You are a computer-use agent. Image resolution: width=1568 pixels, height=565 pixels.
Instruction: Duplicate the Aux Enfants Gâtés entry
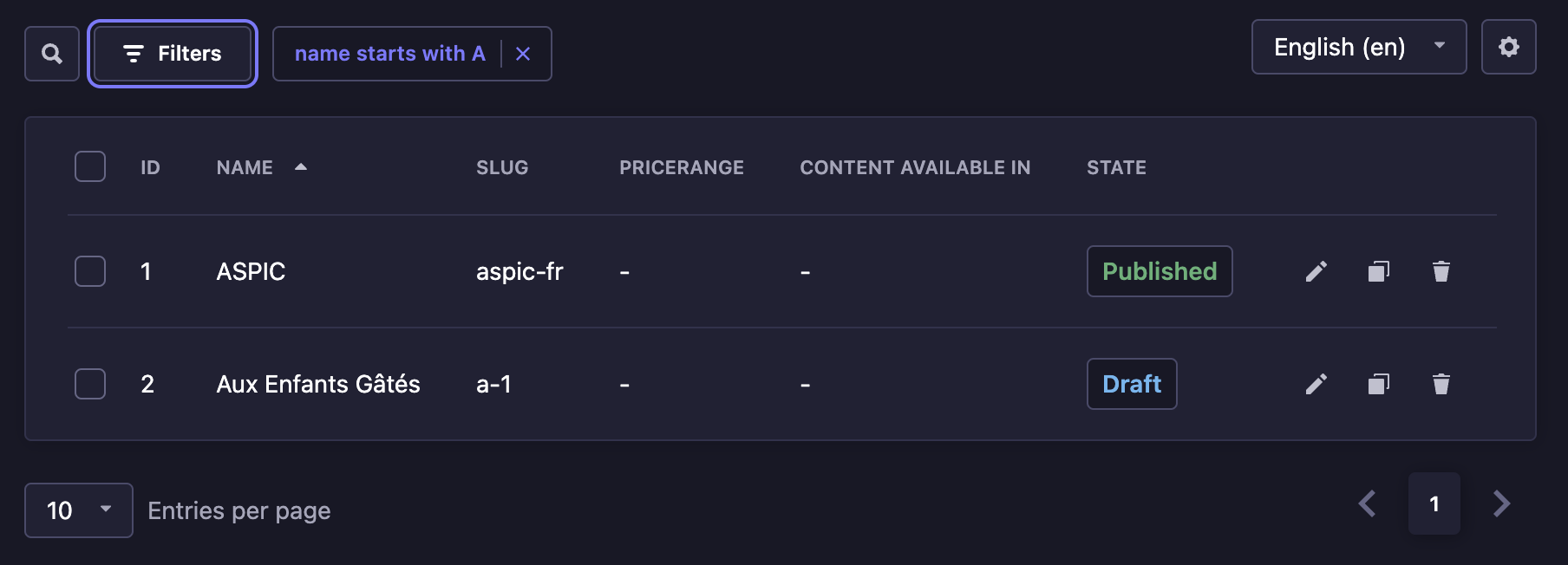coord(1378,384)
